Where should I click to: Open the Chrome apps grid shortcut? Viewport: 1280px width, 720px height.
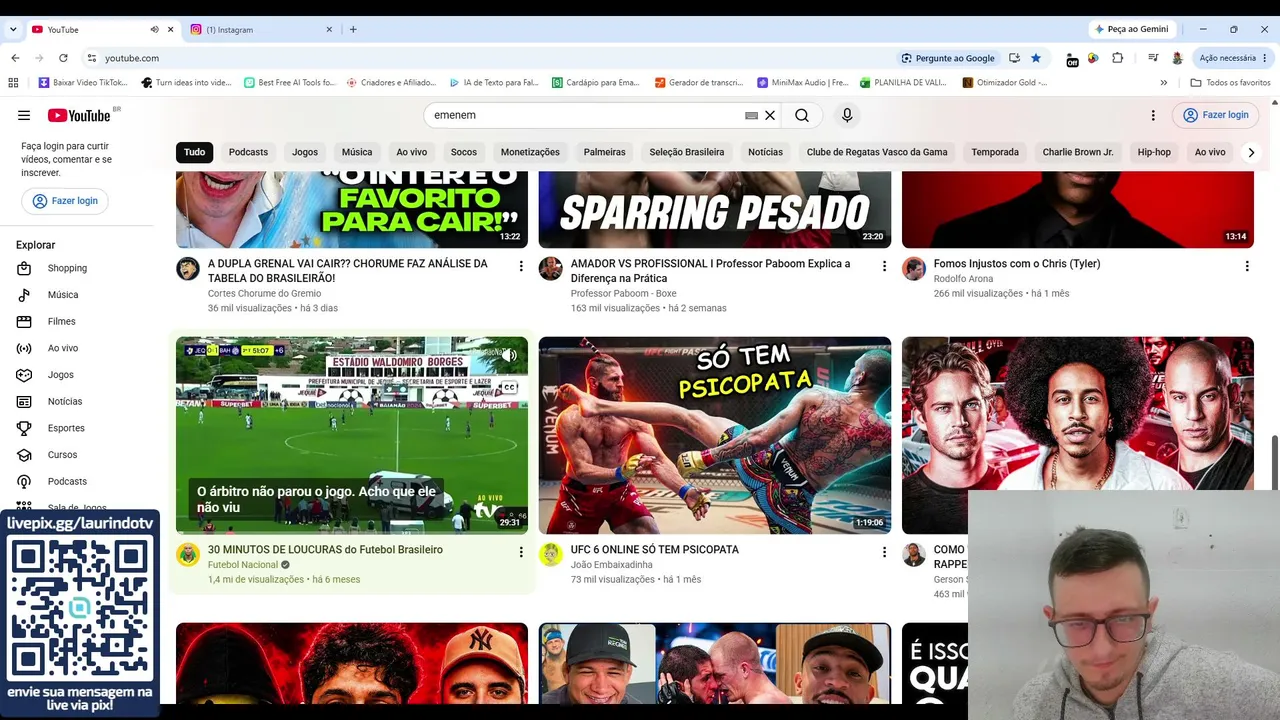tap(13, 83)
